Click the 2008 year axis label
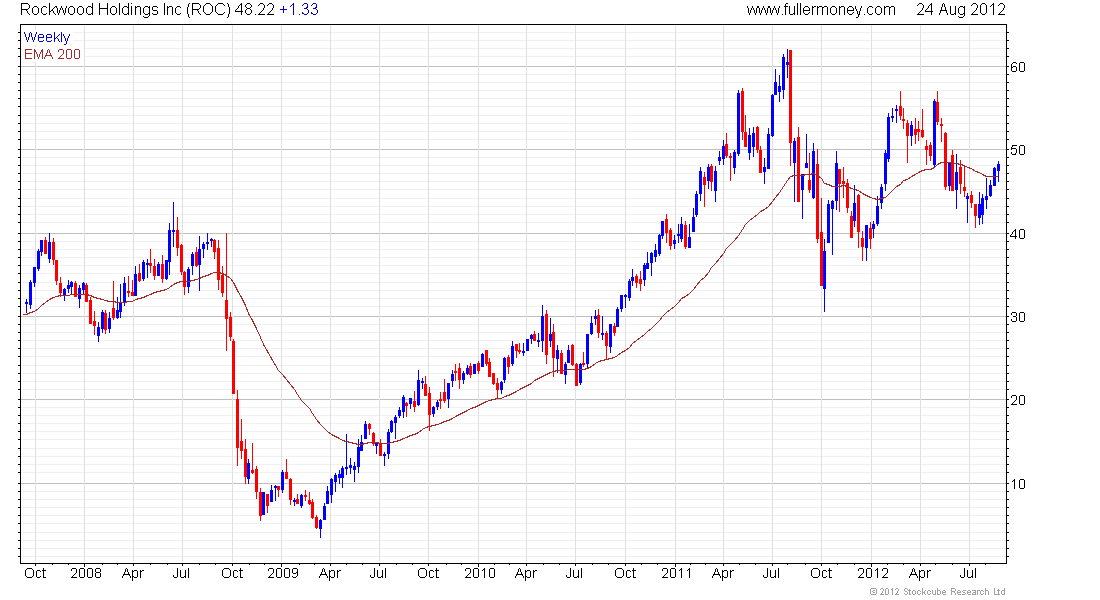Image resolution: width=1100 pixels, height=600 pixels. (86, 573)
